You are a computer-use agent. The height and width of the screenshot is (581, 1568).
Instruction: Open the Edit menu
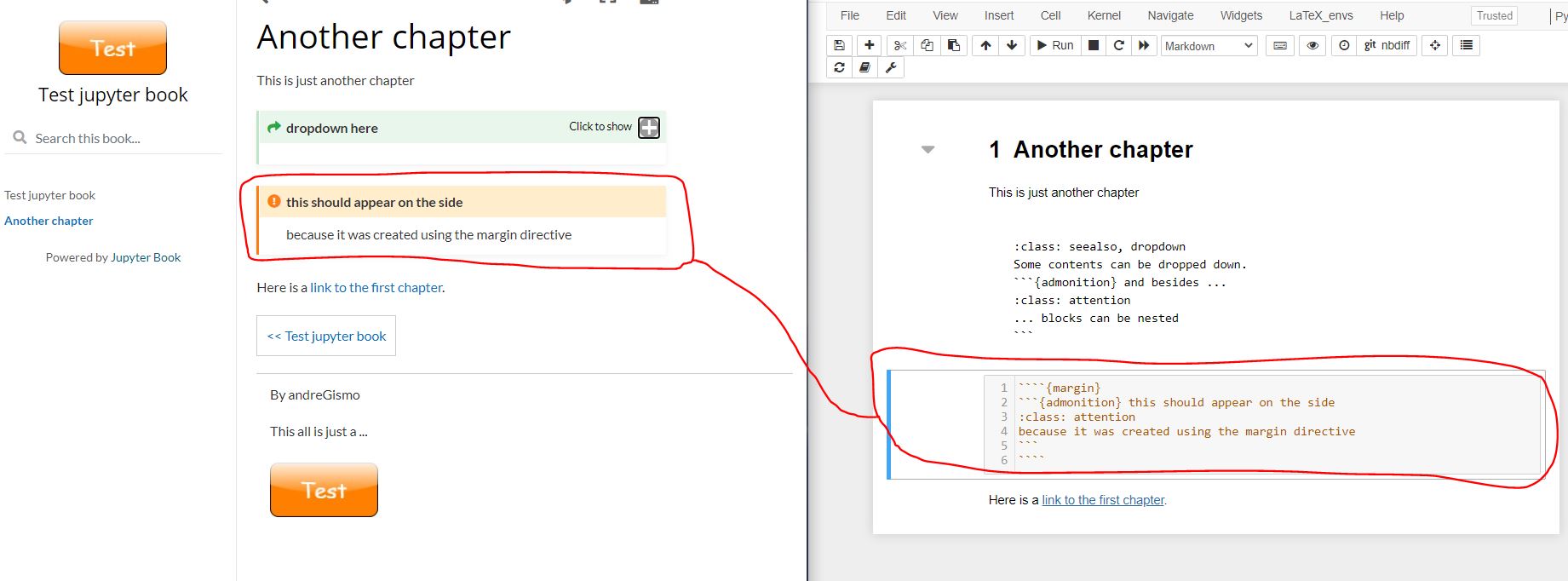(x=896, y=15)
